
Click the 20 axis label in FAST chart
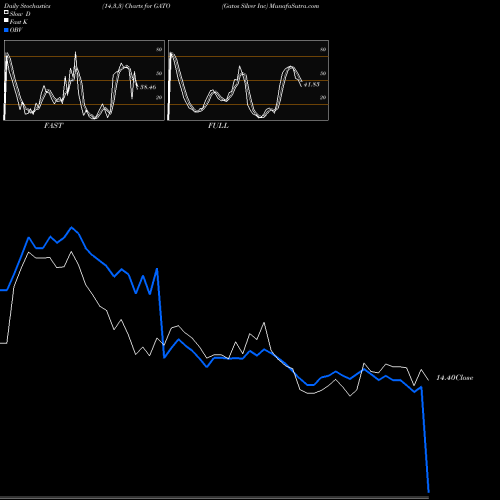(x=159, y=97)
